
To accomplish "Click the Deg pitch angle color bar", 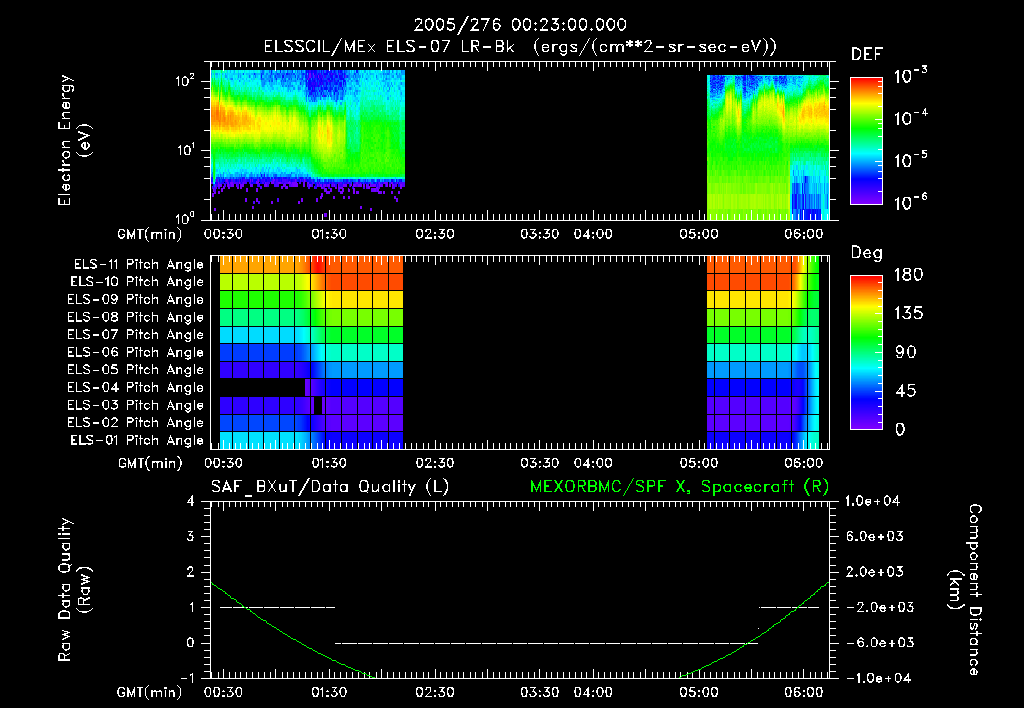I will (x=866, y=352).
